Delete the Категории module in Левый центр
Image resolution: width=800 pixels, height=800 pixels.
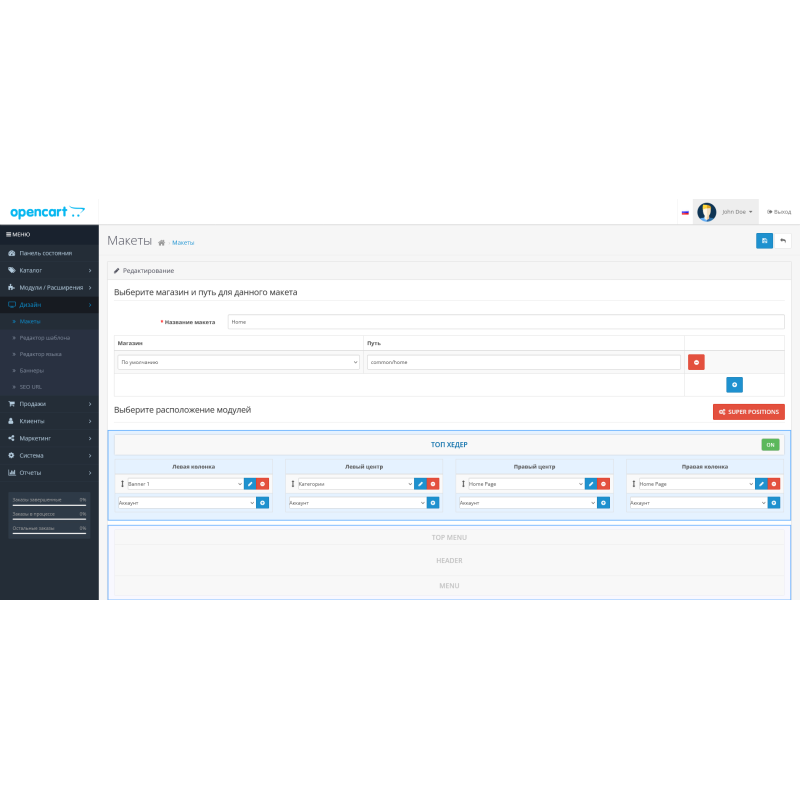pos(433,484)
